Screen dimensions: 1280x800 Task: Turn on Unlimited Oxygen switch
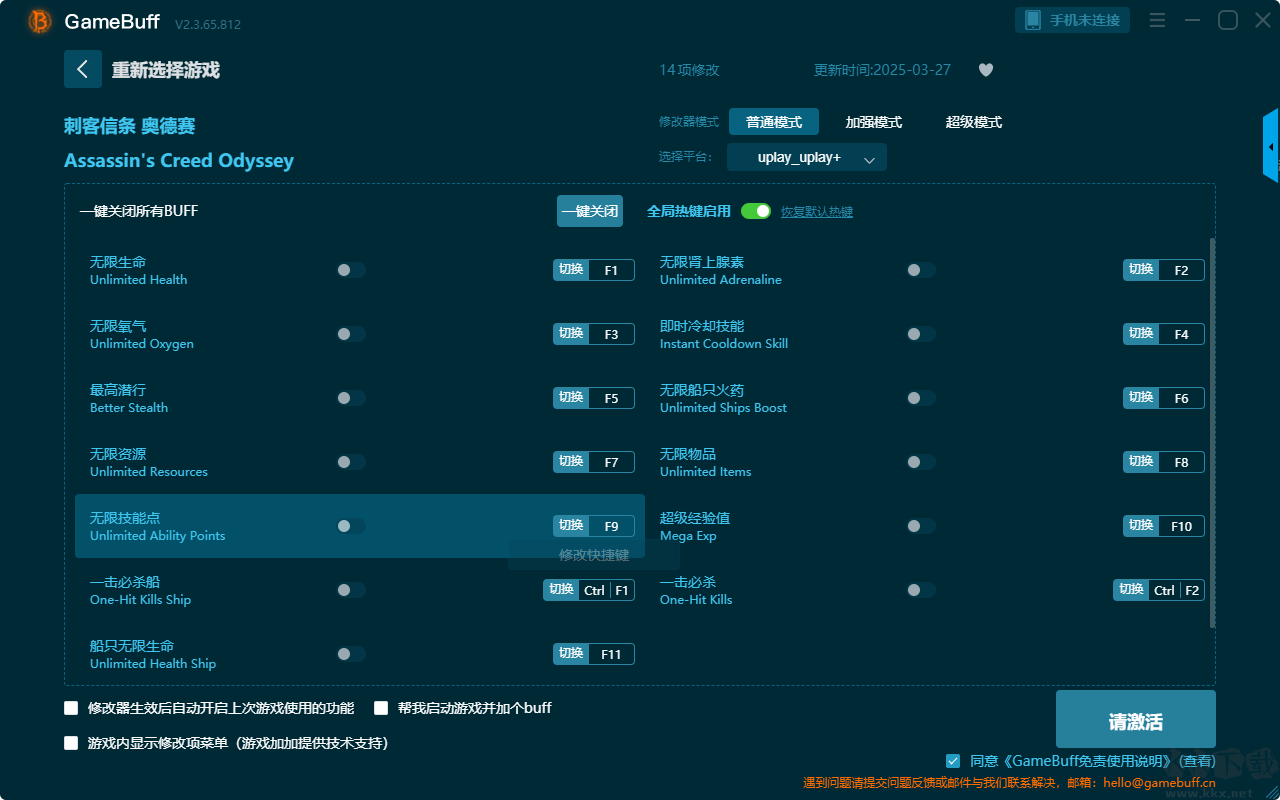351,334
